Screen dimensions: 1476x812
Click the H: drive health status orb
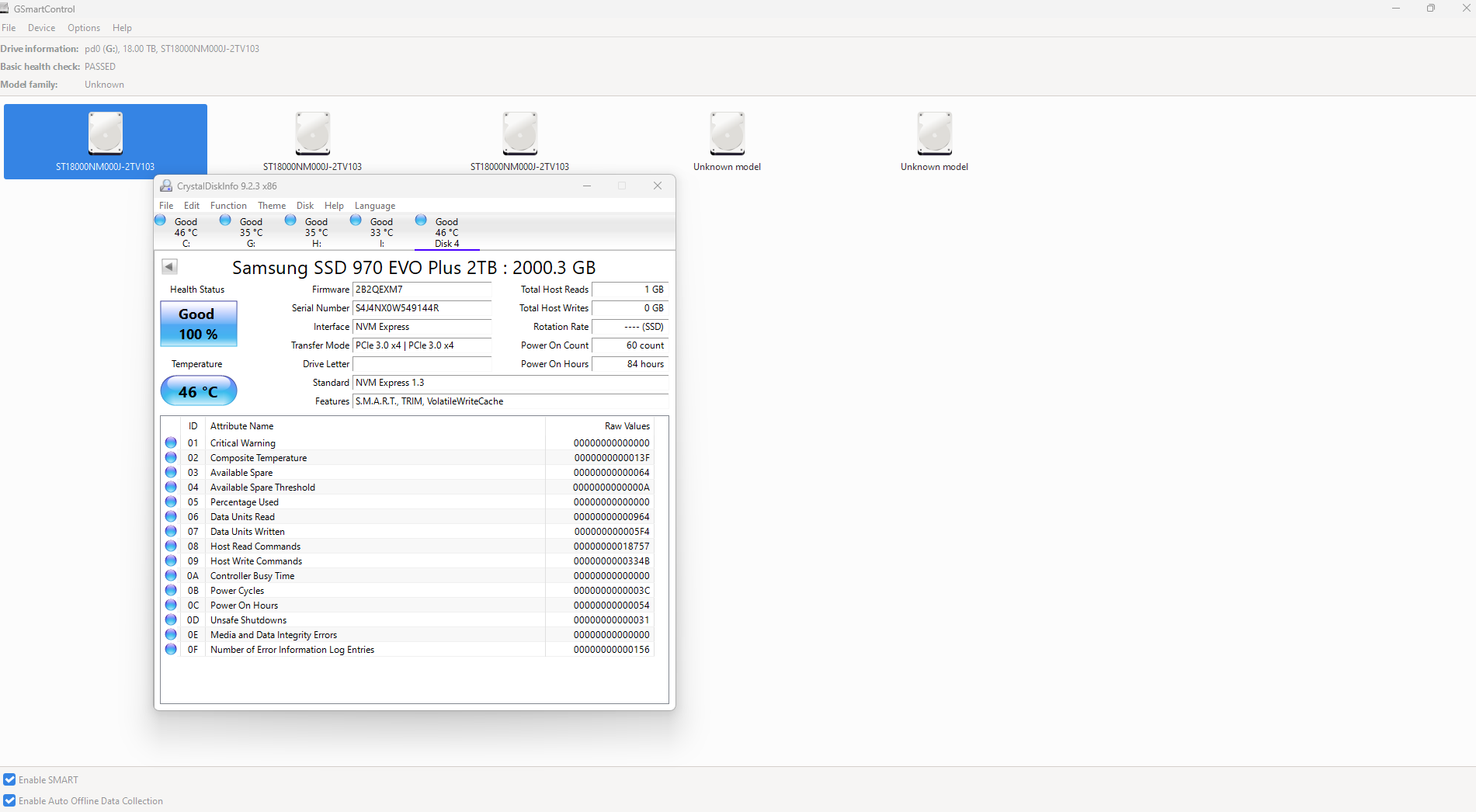[x=291, y=220]
